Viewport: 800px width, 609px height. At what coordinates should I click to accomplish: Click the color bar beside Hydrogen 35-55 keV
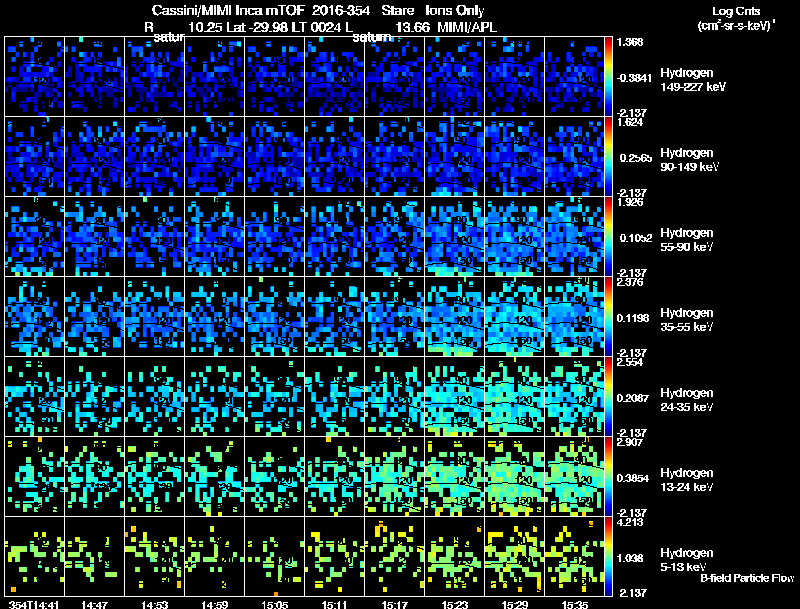pos(608,317)
